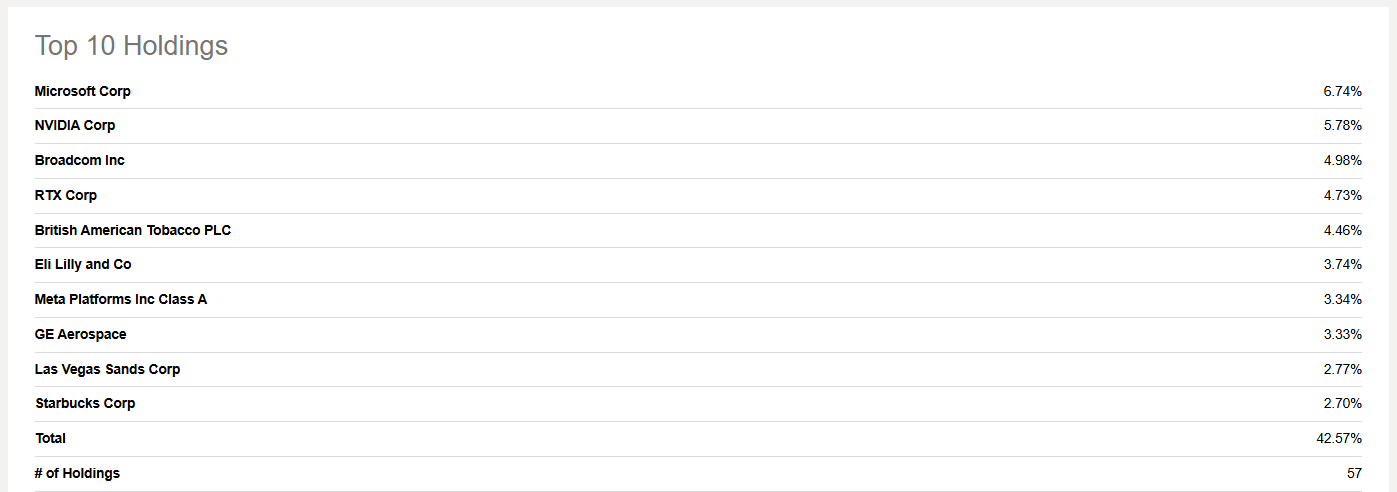Viewport: 1397px width, 492px height.
Task: Click the 42.57% total percentage
Action: pyautogui.click(x=1339, y=438)
